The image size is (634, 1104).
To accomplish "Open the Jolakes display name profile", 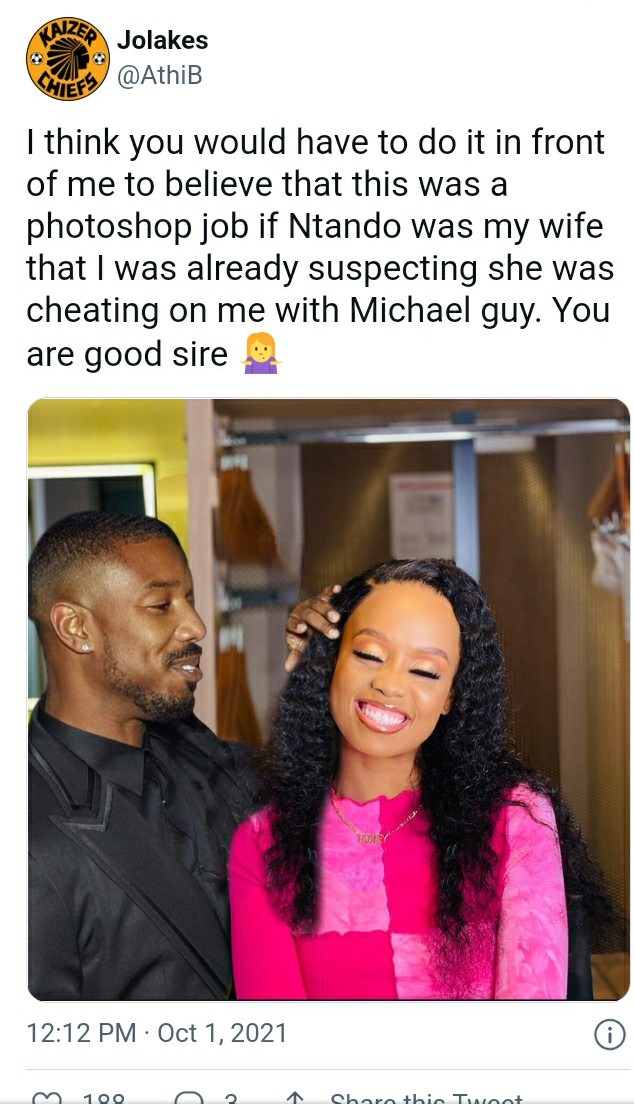I will tap(163, 40).
